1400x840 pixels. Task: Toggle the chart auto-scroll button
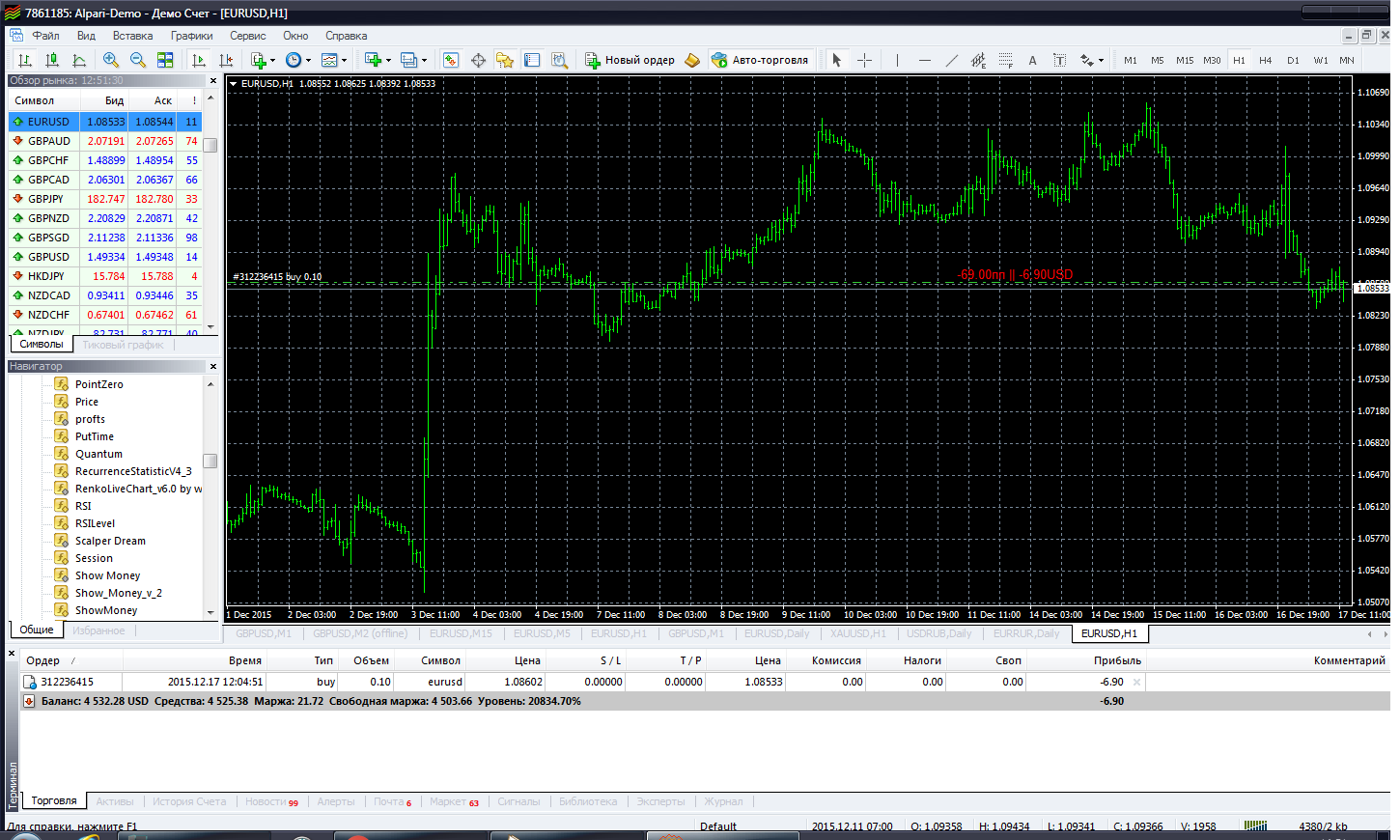(x=199, y=60)
